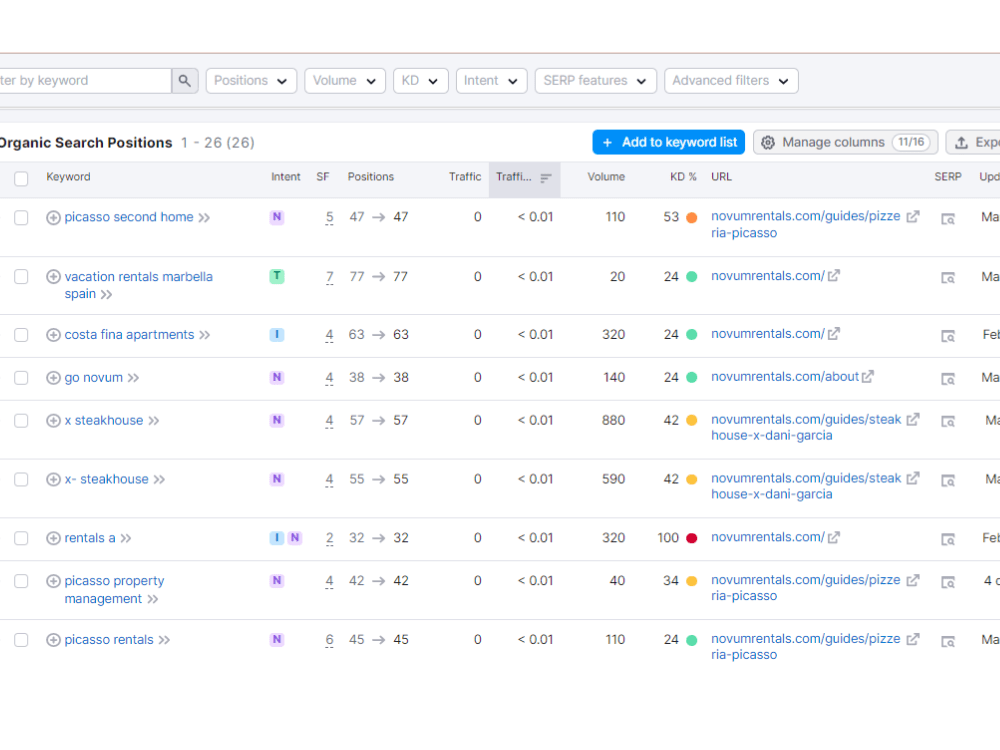View SERP snapshot for vacation rentals marbella spain
1000x750 pixels.
[948, 277]
